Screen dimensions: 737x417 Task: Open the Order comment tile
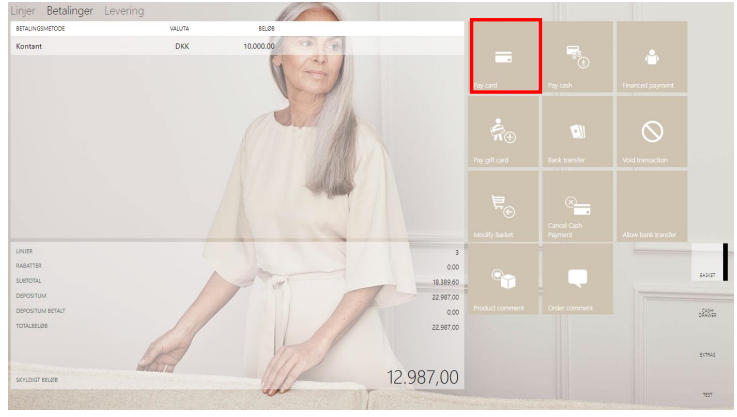tap(577, 280)
